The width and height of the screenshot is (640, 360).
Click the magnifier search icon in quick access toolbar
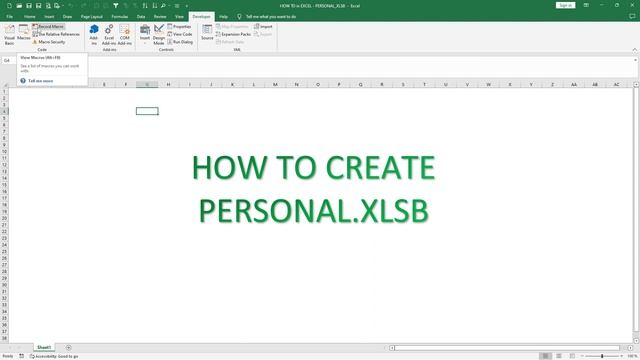(x=163, y=6)
